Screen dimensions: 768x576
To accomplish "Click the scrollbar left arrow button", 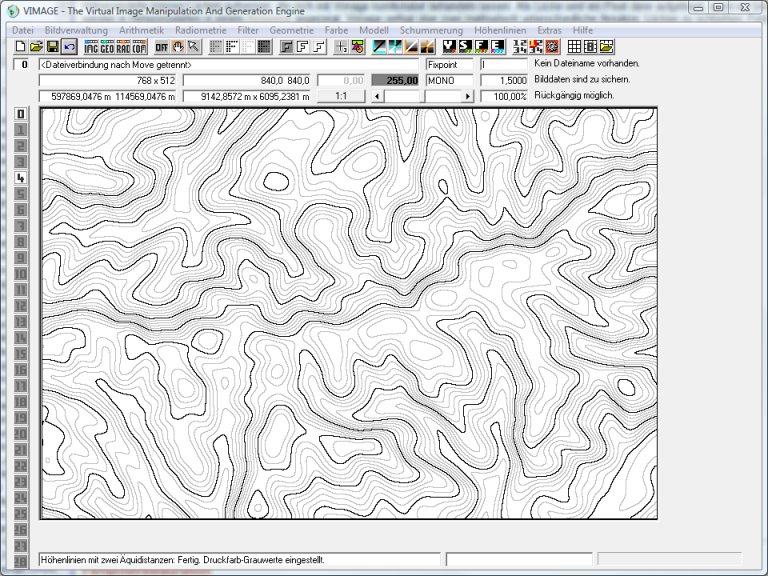I will (376, 96).
